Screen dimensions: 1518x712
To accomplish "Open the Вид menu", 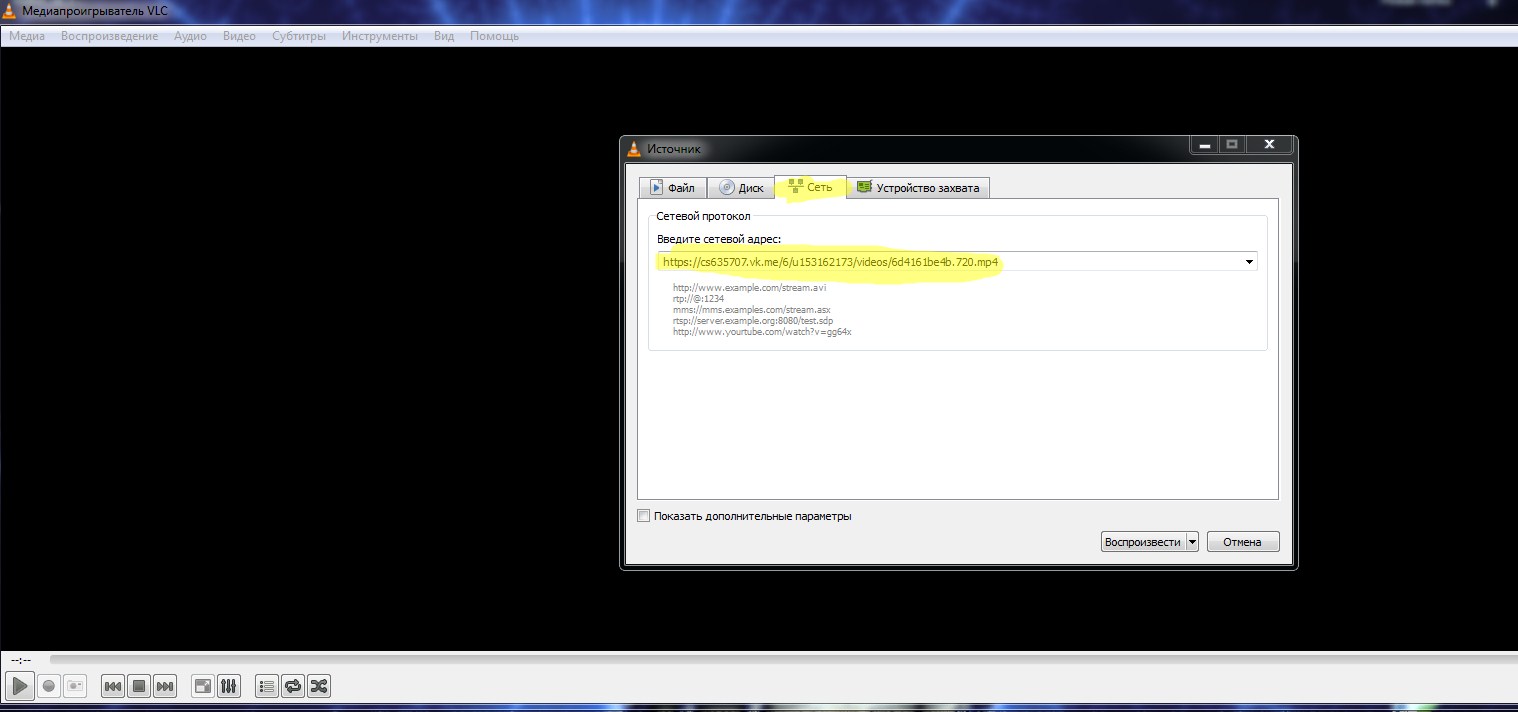I will click(x=444, y=36).
